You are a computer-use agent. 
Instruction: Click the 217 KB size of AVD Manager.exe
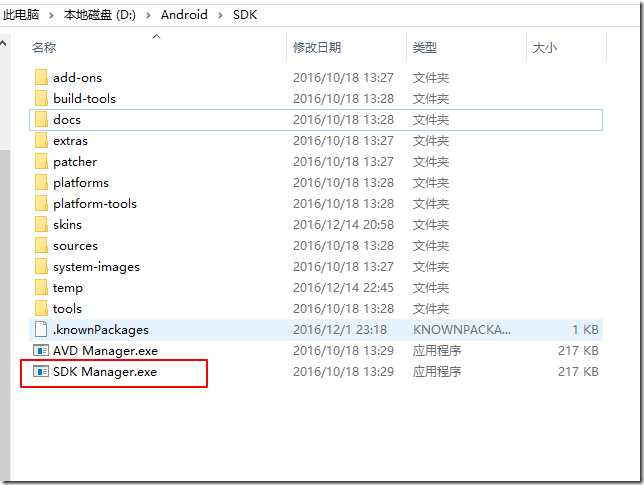(578, 350)
